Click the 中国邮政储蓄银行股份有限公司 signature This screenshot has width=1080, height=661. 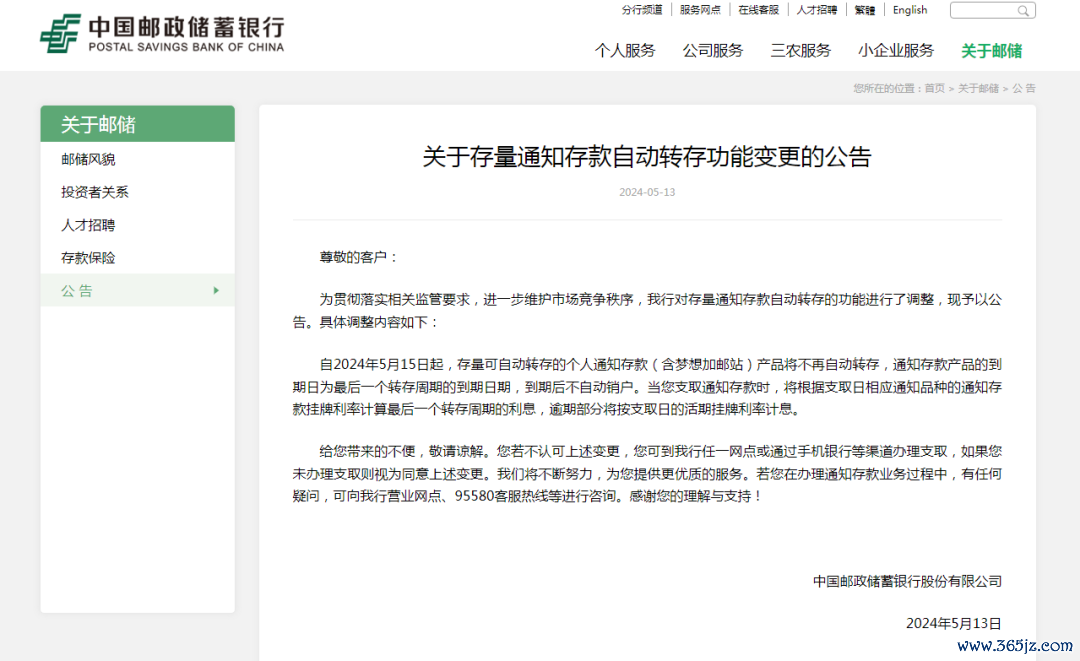pos(907,581)
